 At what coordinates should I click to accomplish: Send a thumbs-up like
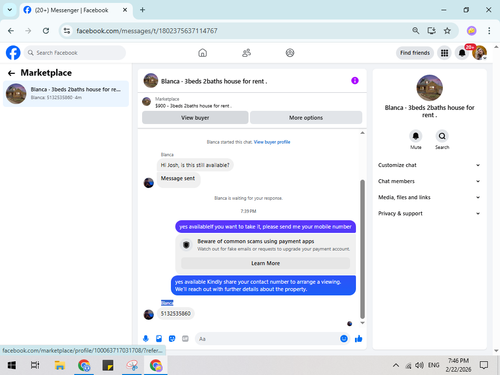359,339
